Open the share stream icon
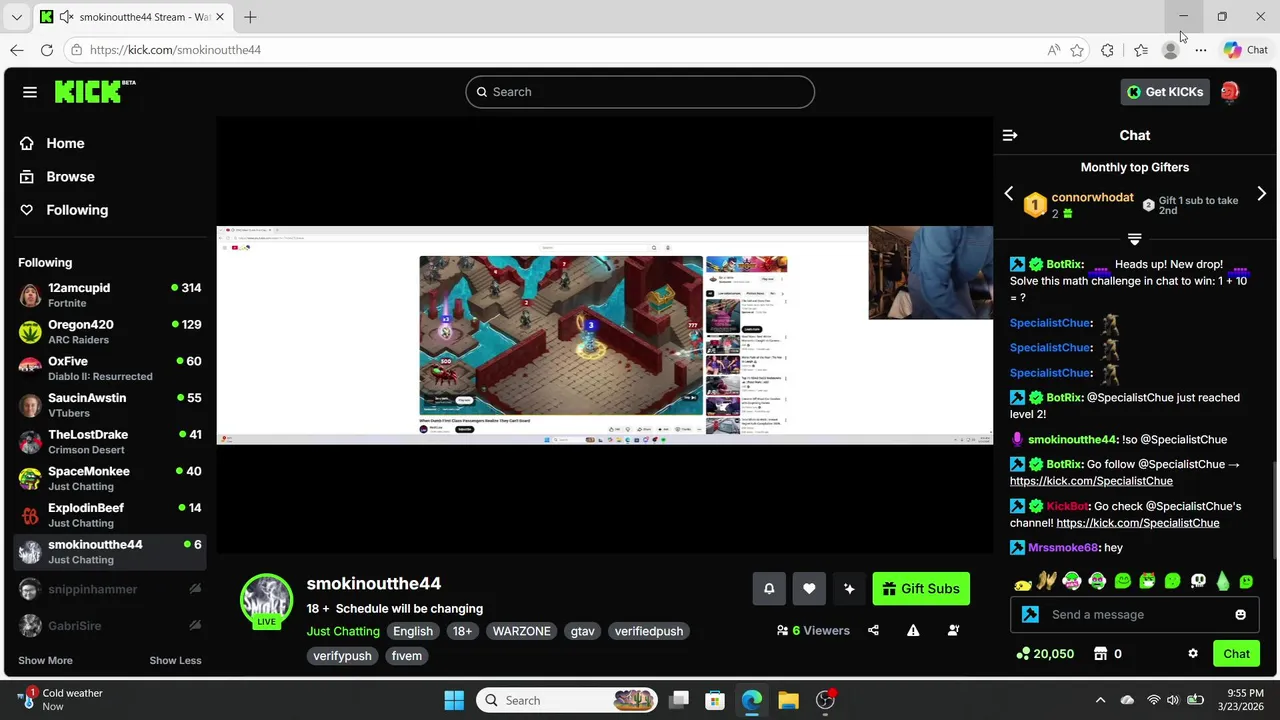The width and height of the screenshot is (1280, 720). pyautogui.click(x=874, y=630)
